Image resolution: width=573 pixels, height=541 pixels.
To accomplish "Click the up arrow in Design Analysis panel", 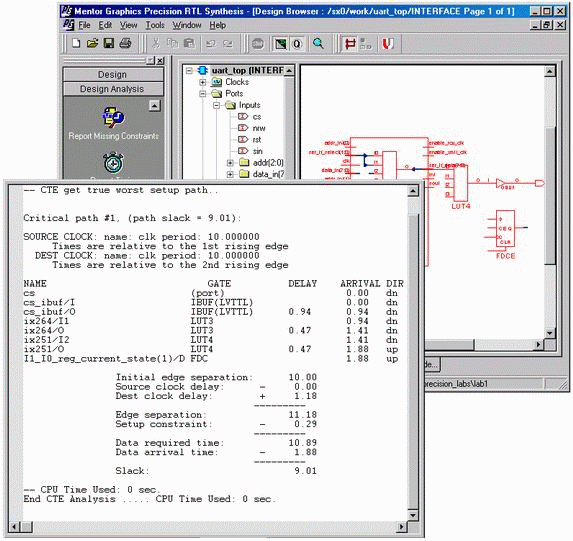I will (x=155, y=106).
